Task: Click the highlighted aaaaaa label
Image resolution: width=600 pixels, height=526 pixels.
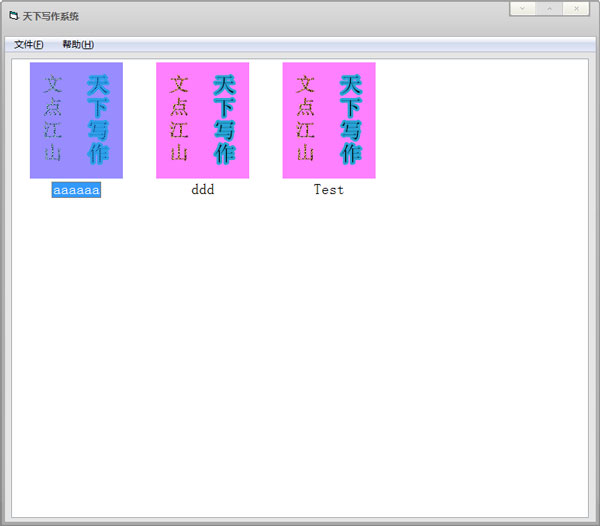Action: [76, 190]
